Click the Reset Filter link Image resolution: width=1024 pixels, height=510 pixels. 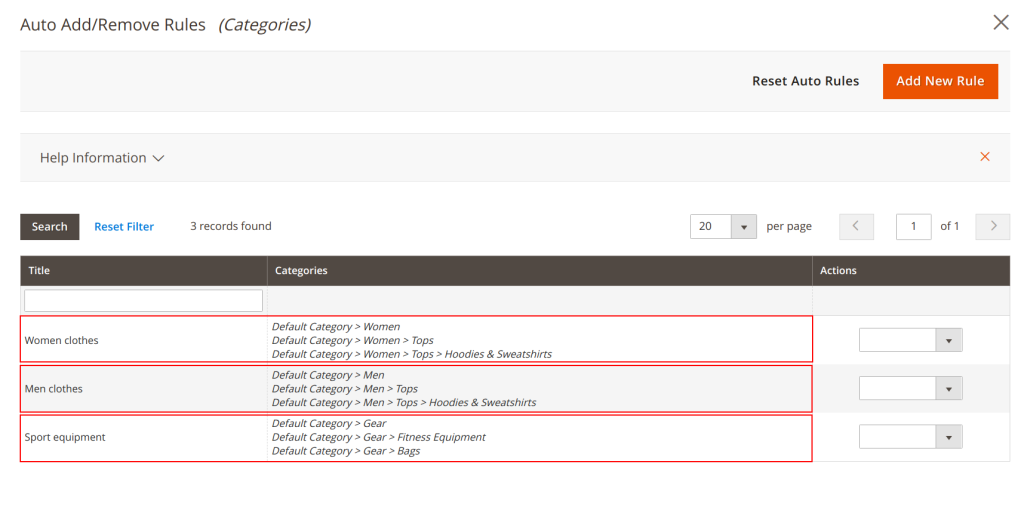(124, 227)
